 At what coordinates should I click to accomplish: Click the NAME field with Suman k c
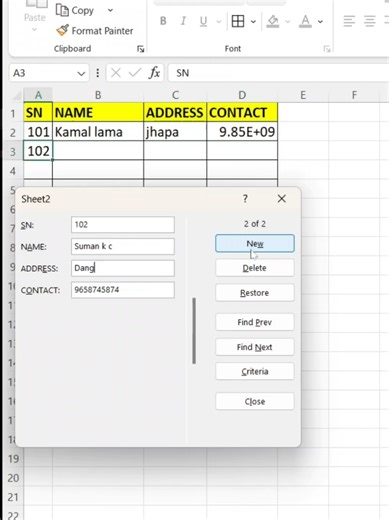pyautogui.click(x=123, y=246)
